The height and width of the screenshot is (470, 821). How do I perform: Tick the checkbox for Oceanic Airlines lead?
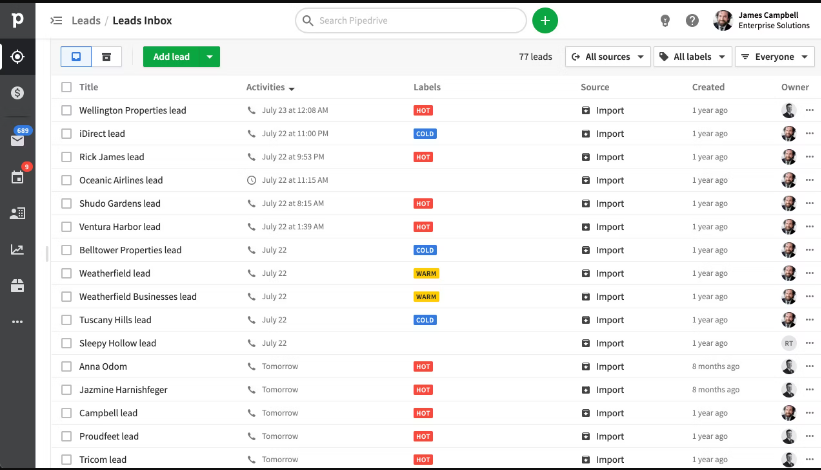(x=66, y=181)
